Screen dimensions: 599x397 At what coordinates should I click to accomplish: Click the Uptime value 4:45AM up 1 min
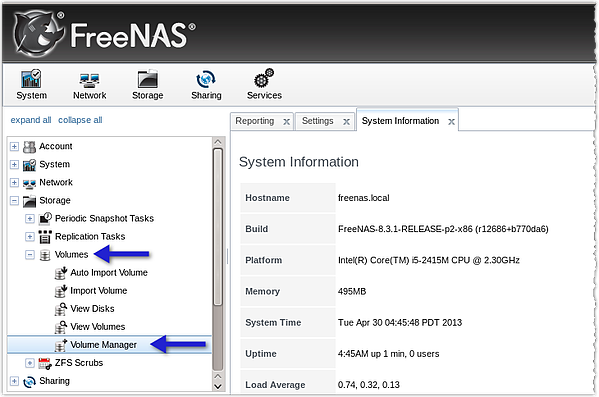tap(389, 354)
